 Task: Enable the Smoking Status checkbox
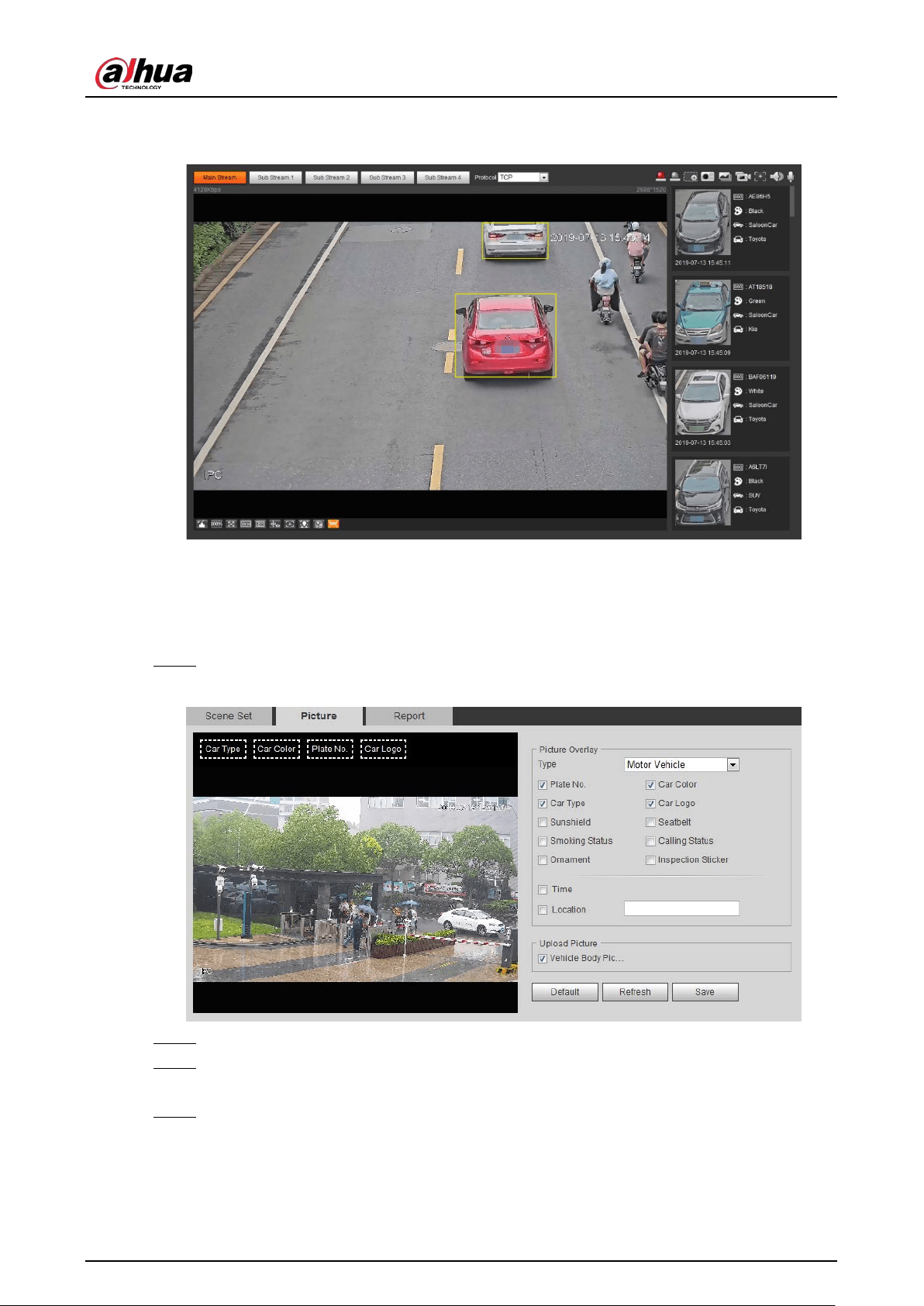pos(543,842)
